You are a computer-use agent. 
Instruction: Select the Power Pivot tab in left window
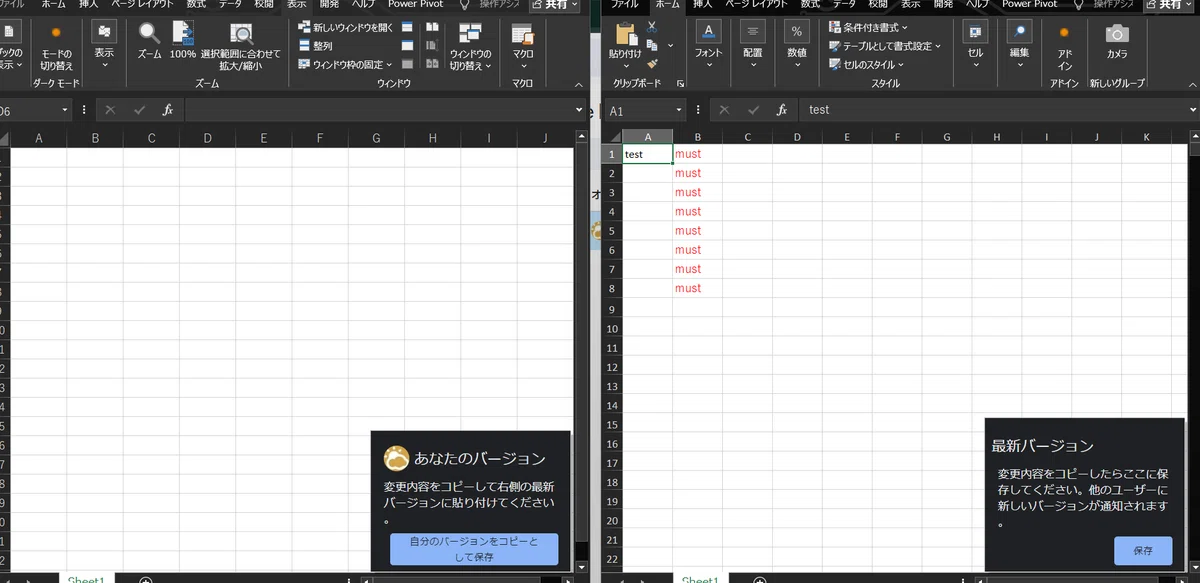coord(418,4)
